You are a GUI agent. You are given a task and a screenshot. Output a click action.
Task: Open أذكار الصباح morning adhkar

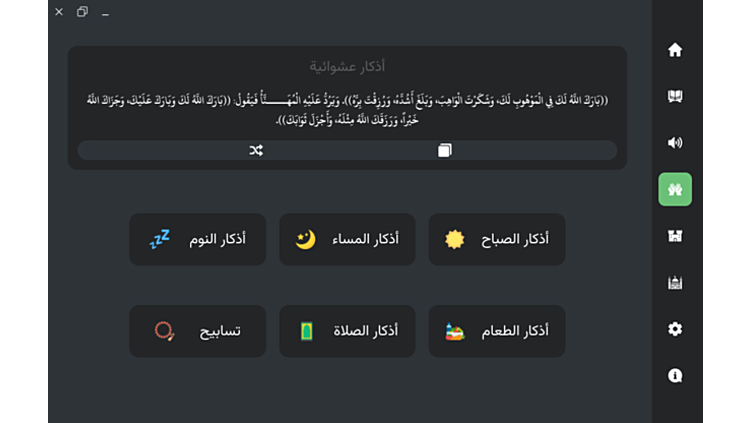tap(497, 239)
